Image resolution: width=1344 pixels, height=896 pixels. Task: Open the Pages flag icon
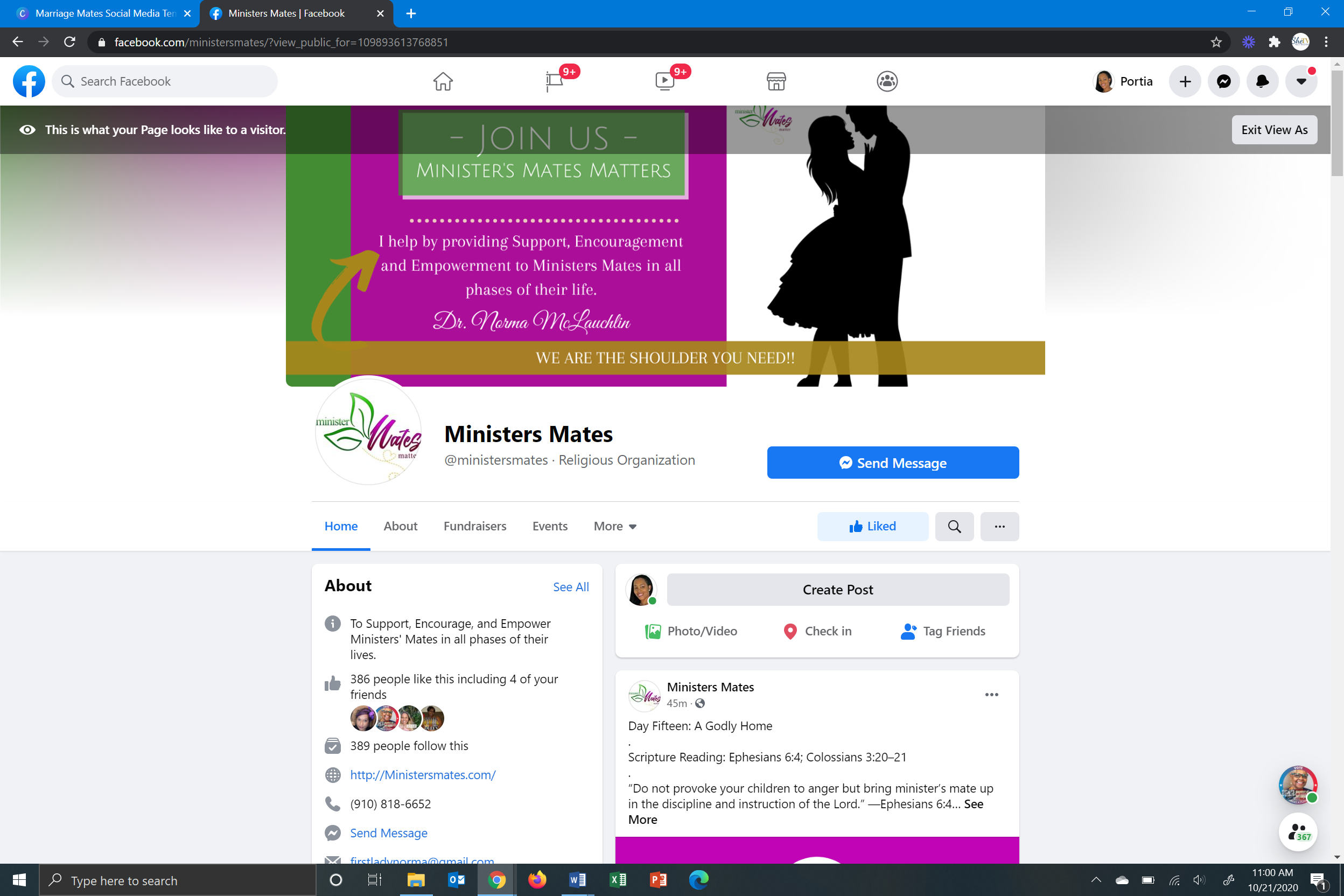click(554, 81)
